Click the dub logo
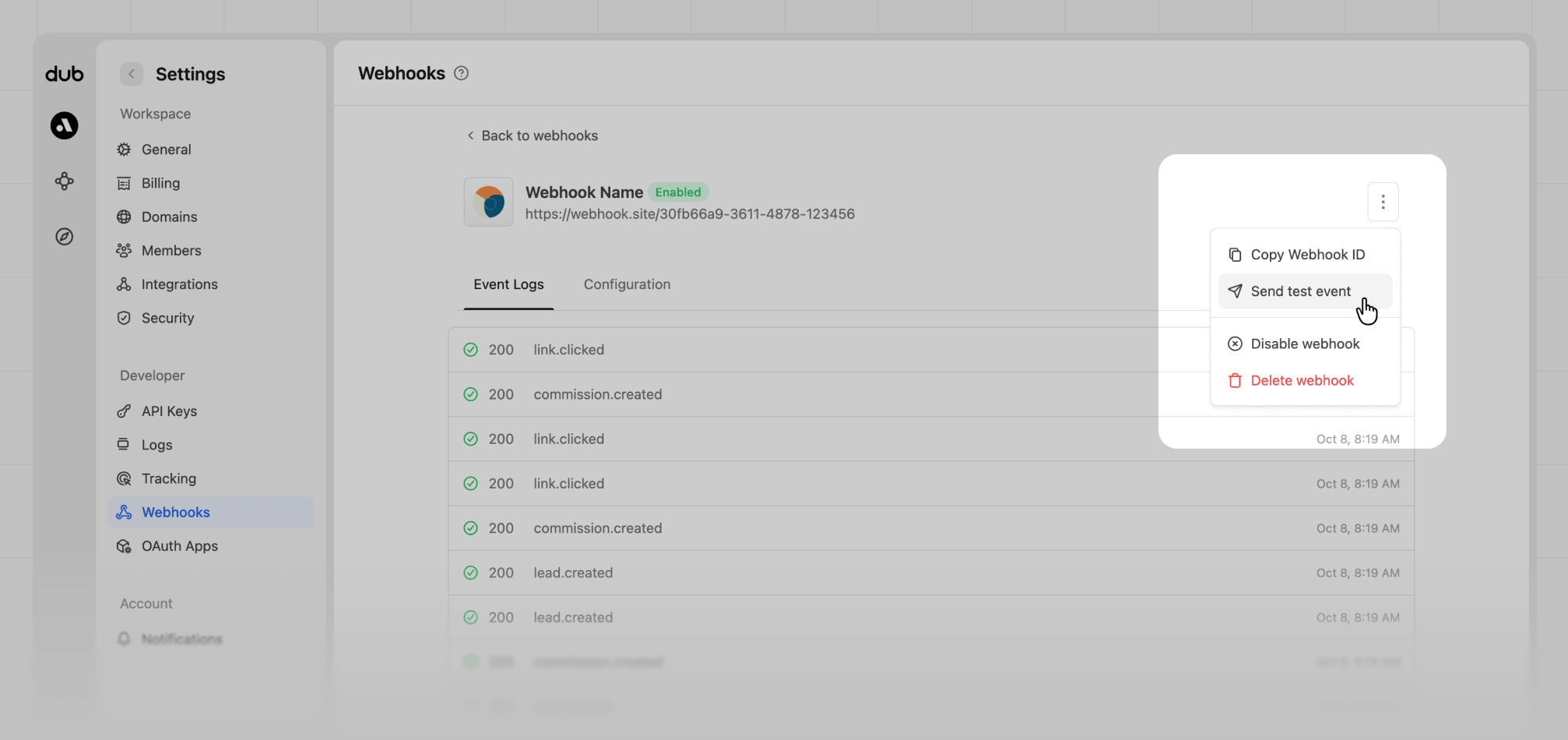The height and width of the screenshot is (740, 1568). pyautogui.click(x=65, y=74)
